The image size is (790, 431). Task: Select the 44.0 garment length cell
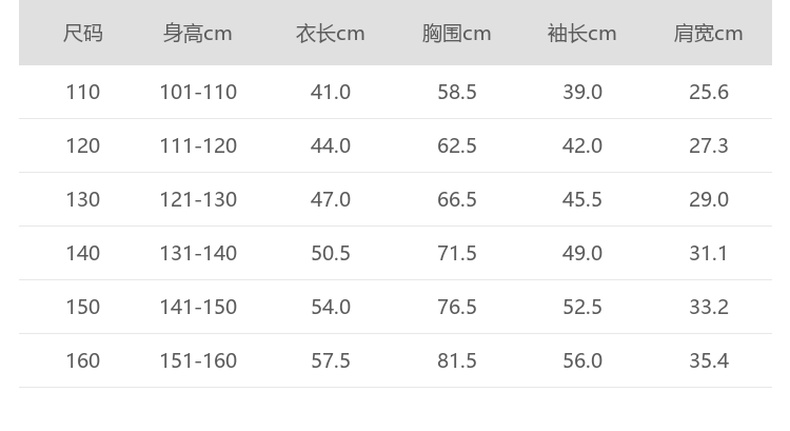pos(331,146)
